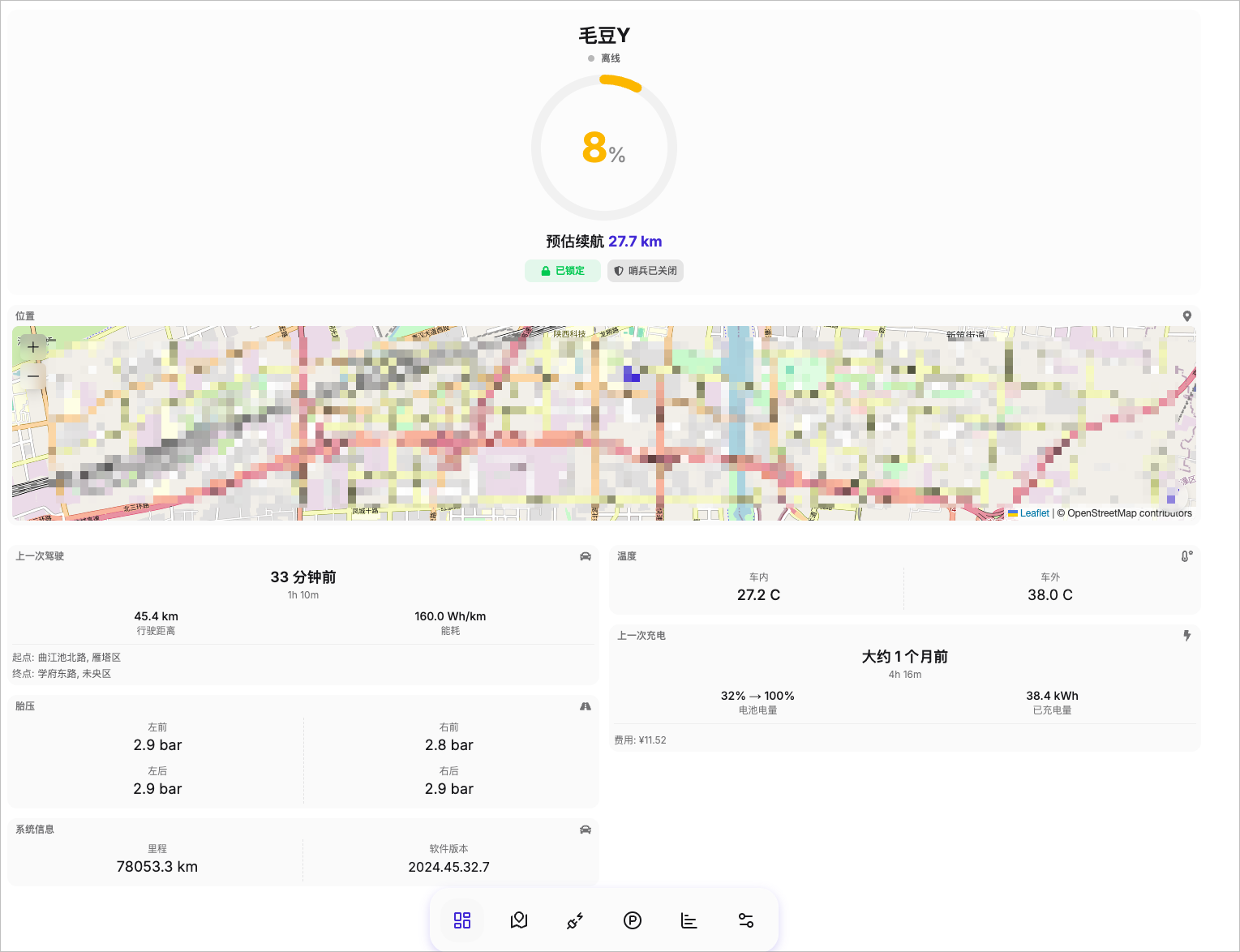Click the 27.7 km estimated range value
This screenshot has height=952, width=1240.
[635, 242]
